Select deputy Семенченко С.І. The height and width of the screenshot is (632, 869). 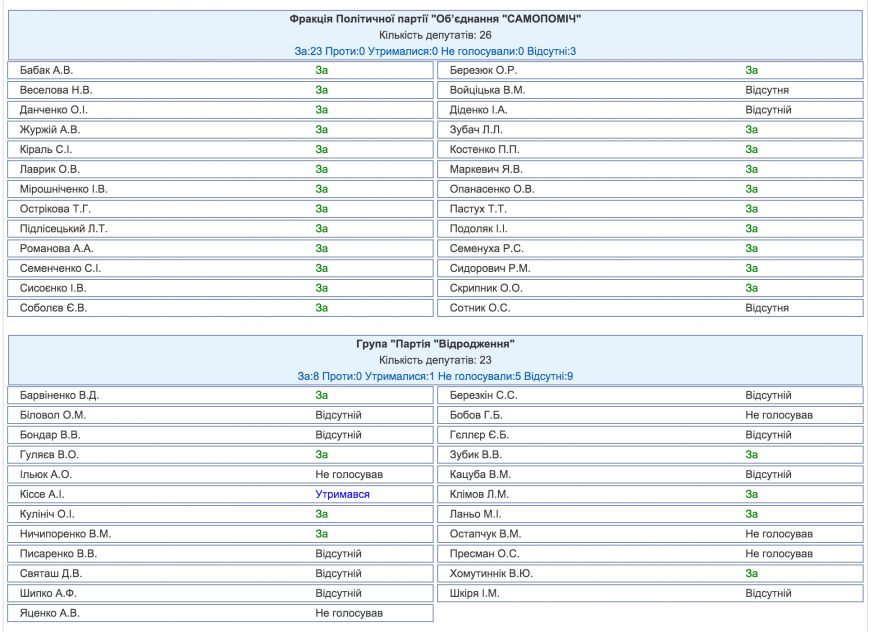pyautogui.click(x=60, y=268)
